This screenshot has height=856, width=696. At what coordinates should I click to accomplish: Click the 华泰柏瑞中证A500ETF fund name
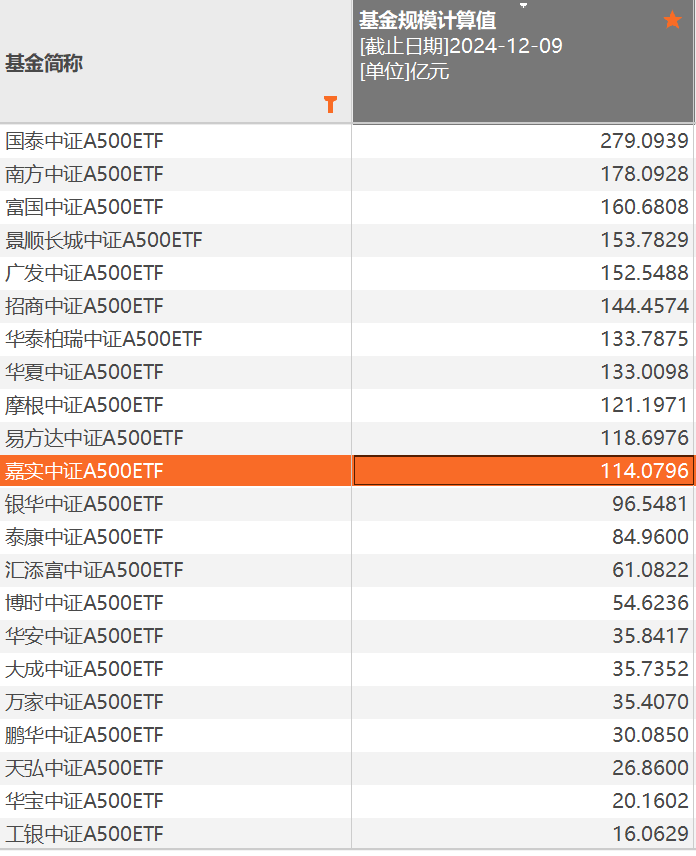tap(104, 339)
